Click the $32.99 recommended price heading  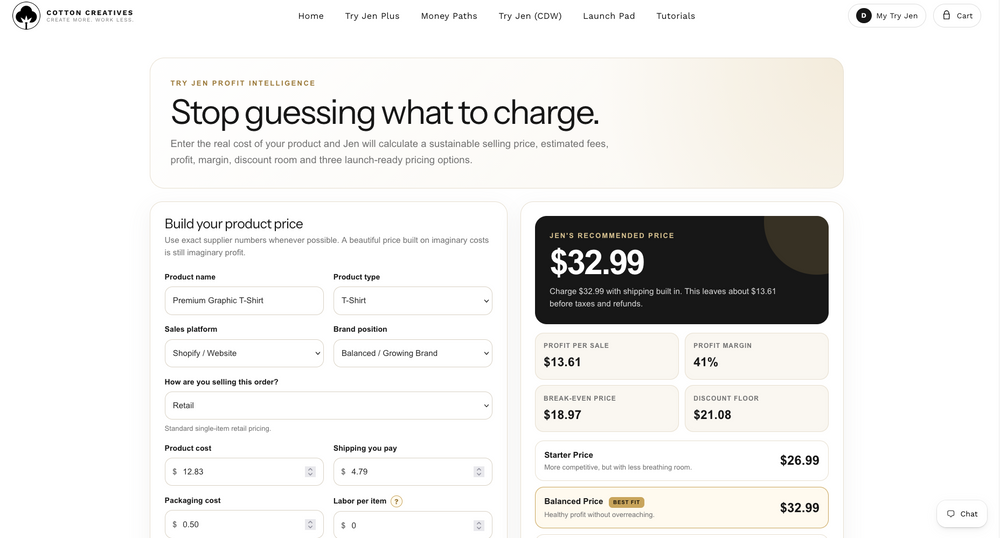597,262
